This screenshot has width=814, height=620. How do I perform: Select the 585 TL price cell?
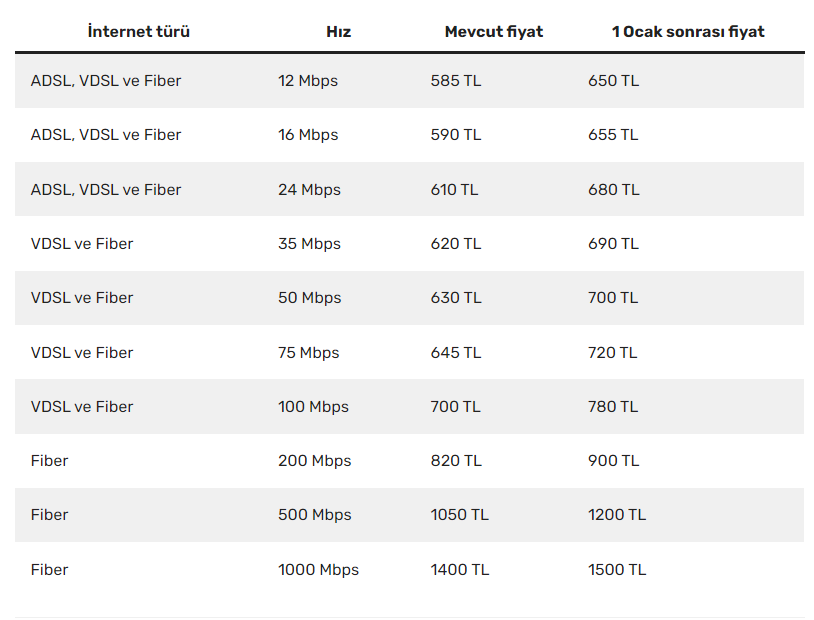pyautogui.click(x=456, y=81)
